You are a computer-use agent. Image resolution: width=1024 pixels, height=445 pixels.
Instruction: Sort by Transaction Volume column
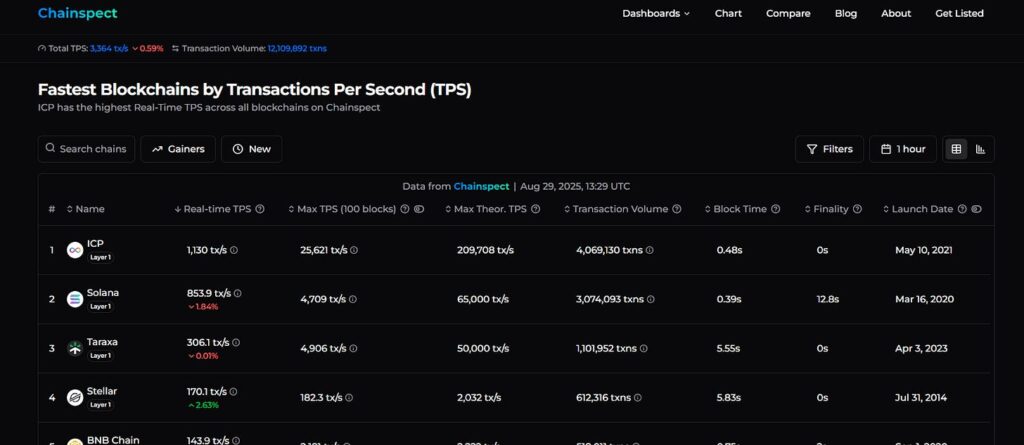[616, 209]
